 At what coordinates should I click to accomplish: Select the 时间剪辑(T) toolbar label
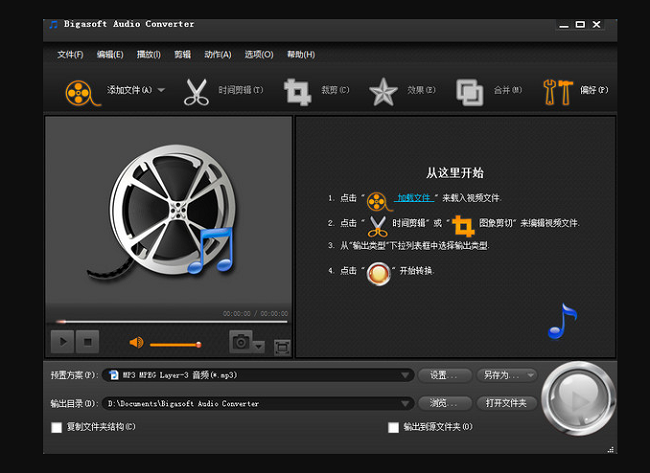point(241,90)
